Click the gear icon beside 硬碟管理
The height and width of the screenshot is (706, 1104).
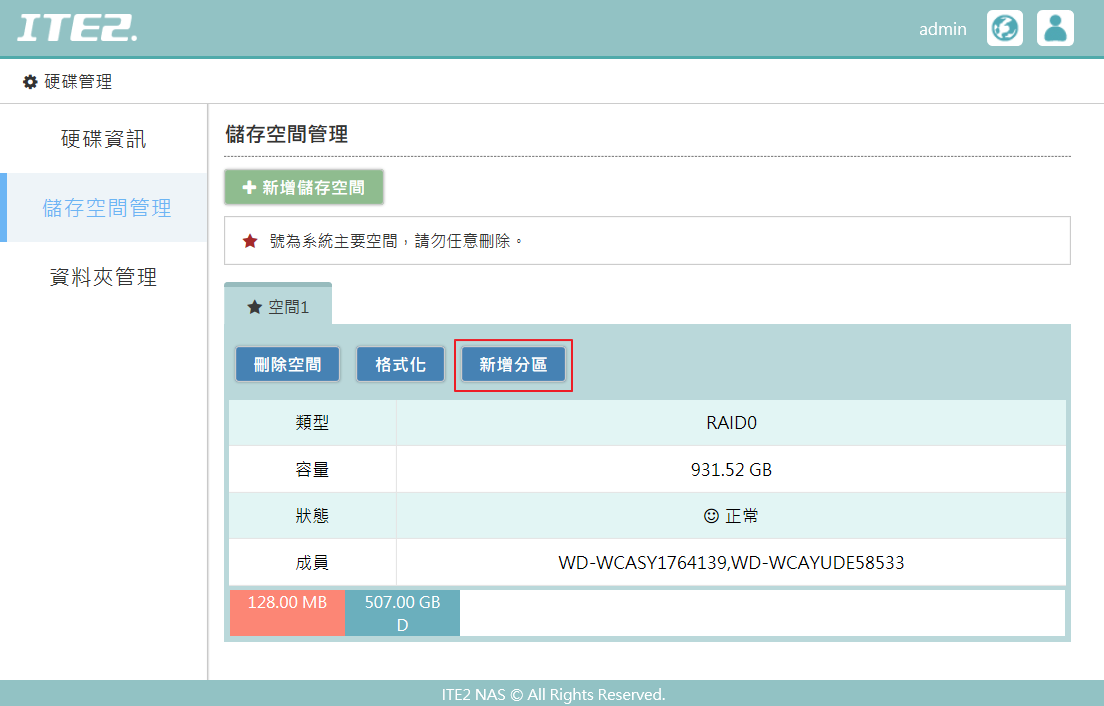click(30, 82)
